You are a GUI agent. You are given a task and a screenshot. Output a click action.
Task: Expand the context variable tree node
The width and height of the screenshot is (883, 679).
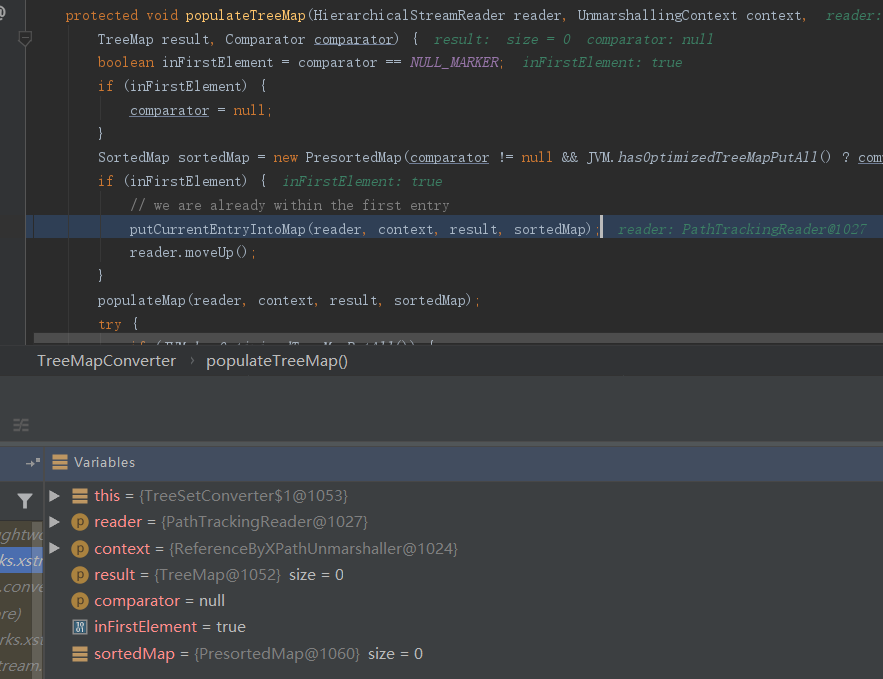tap(54, 548)
